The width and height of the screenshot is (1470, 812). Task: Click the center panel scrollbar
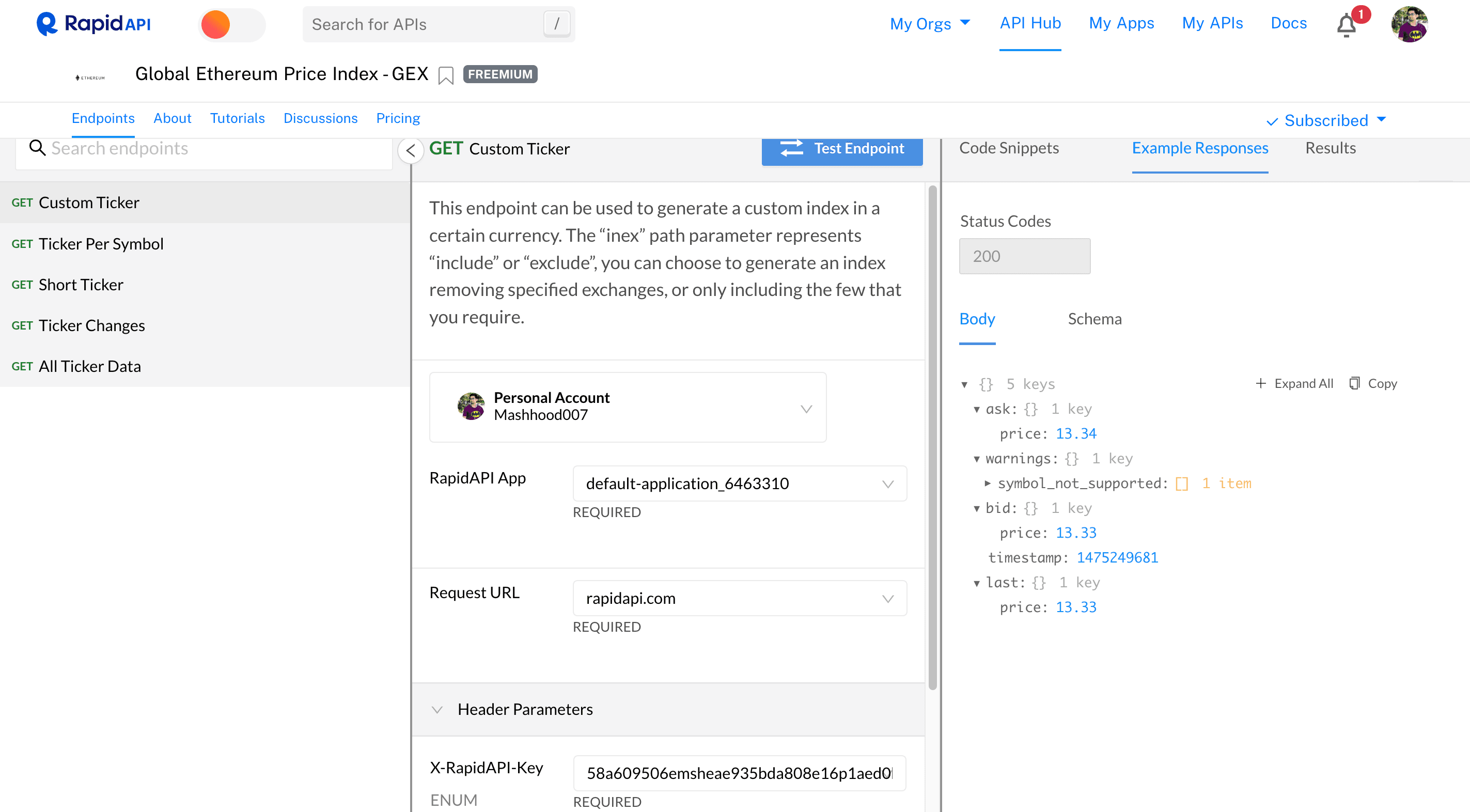[933, 436]
